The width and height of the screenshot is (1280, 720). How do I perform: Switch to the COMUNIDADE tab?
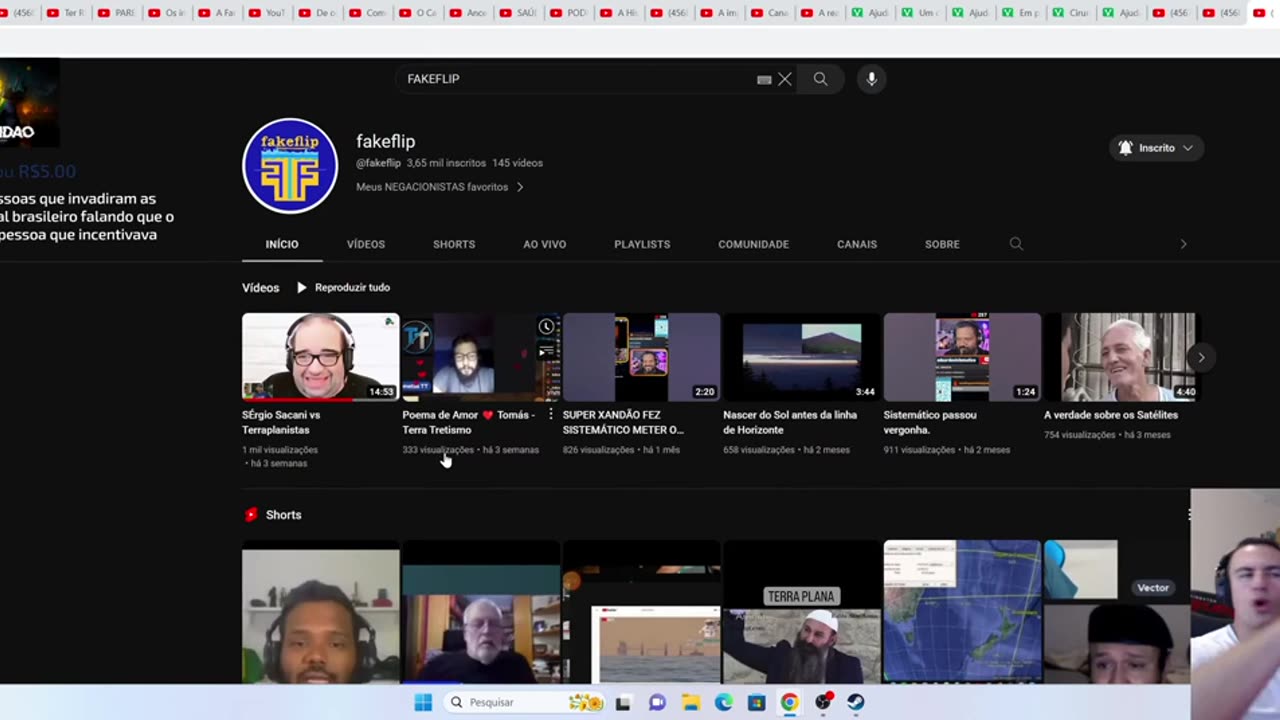[753, 244]
